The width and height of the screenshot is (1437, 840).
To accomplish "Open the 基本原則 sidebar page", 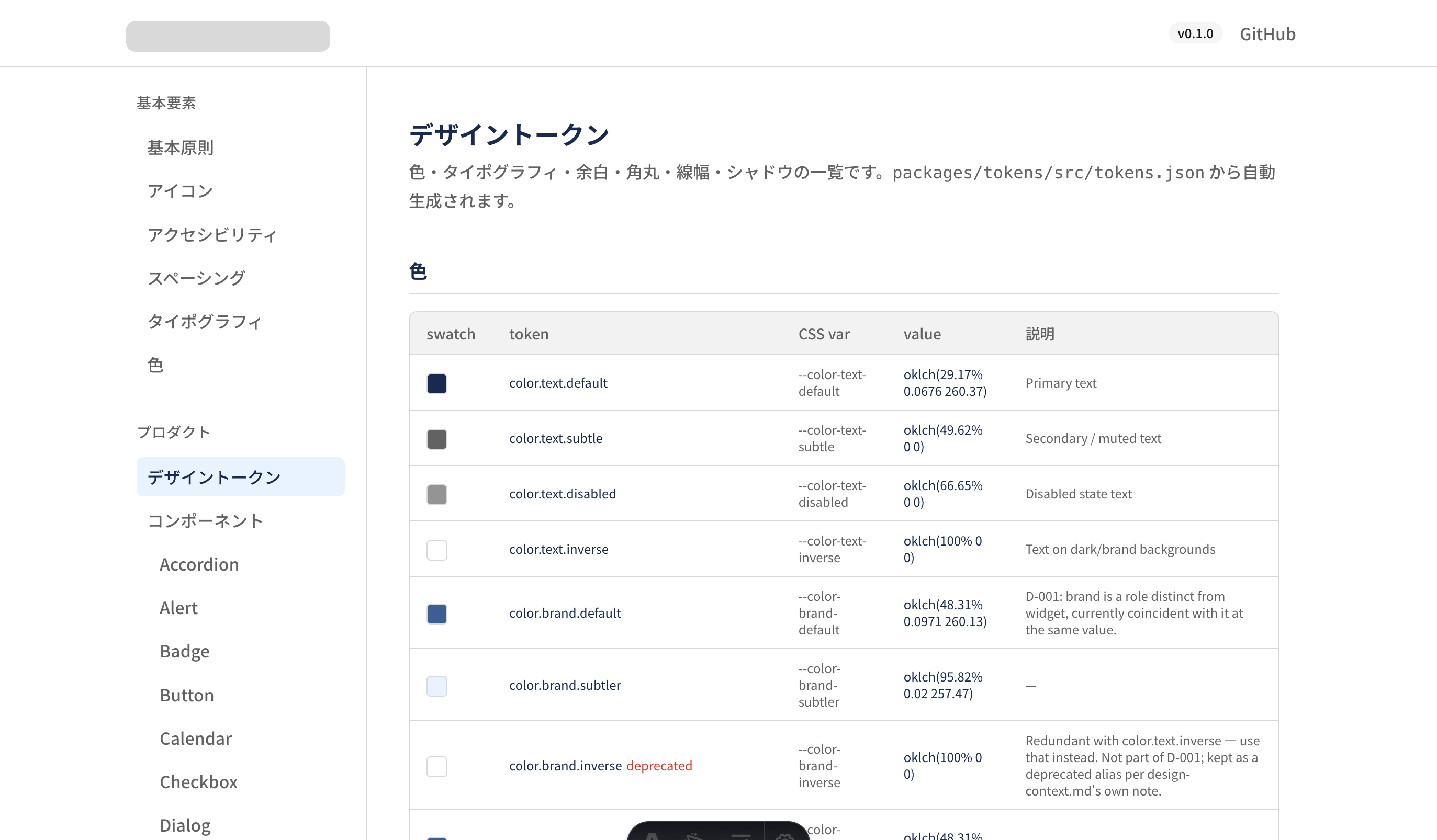I will click(x=180, y=147).
